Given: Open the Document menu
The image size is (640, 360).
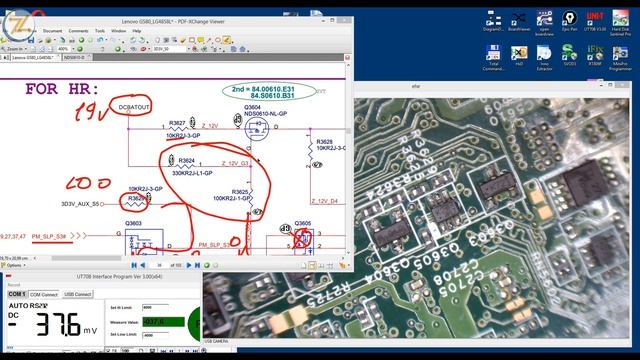Looking at the screenshot, I should [52, 31].
